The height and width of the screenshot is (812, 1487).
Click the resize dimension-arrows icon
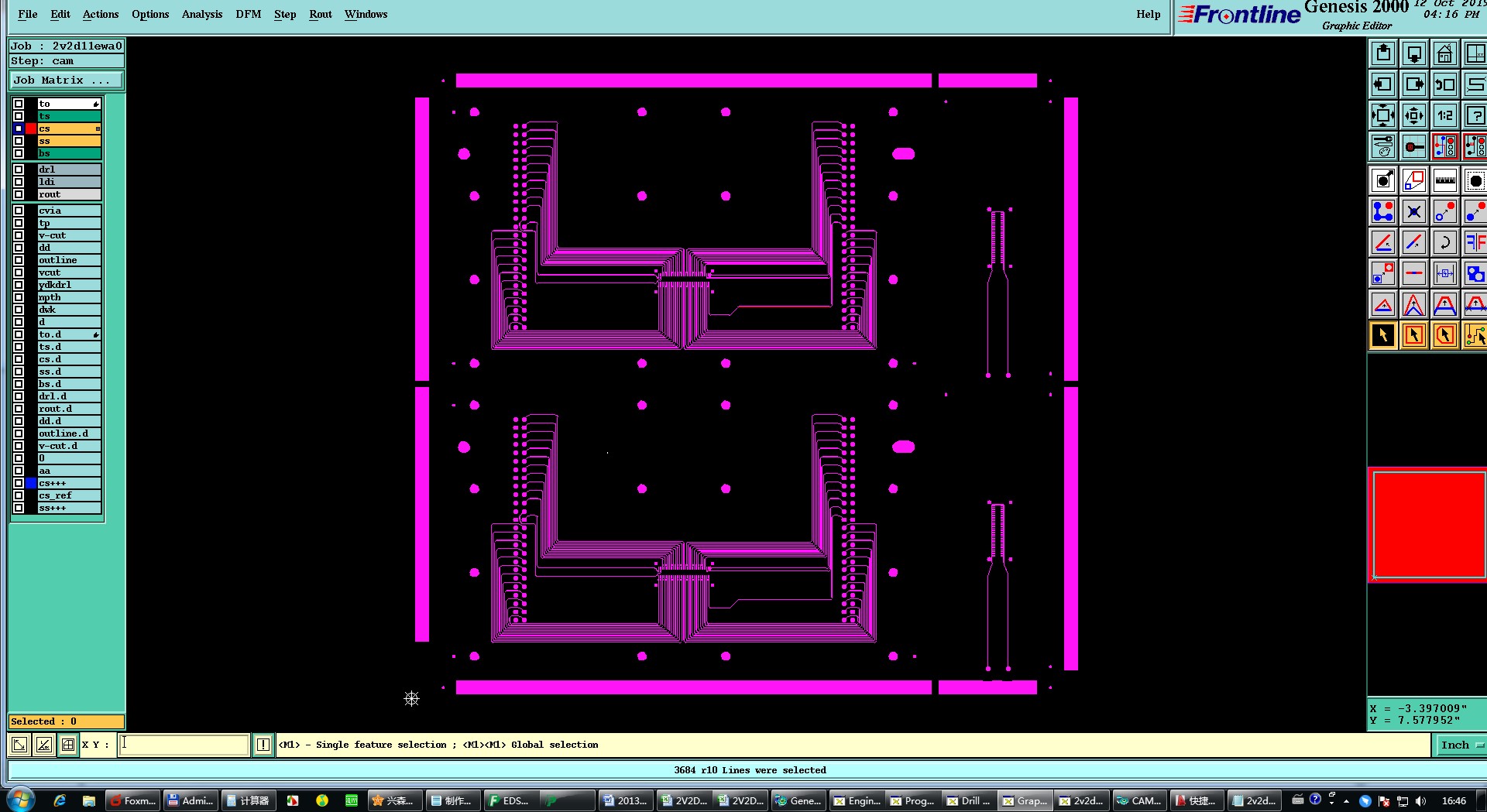1445,273
